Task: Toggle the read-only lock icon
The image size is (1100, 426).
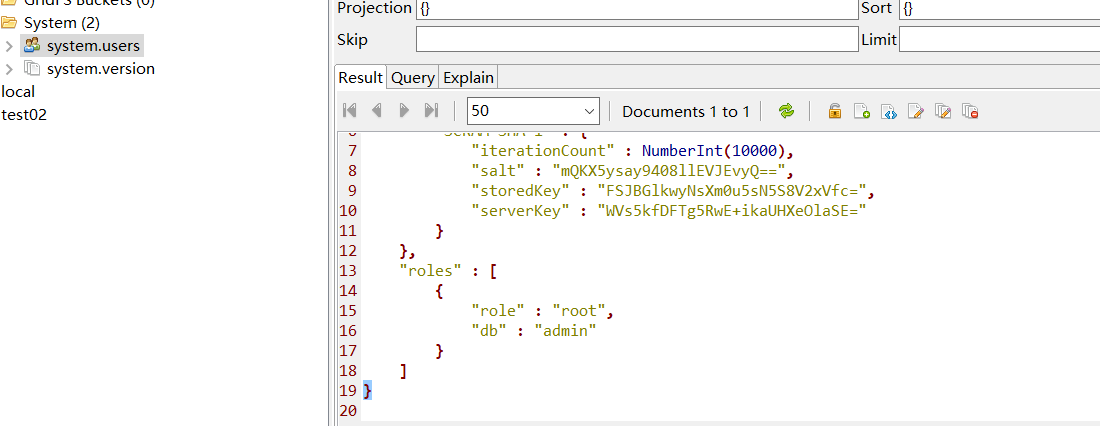Action: coord(834,111)
